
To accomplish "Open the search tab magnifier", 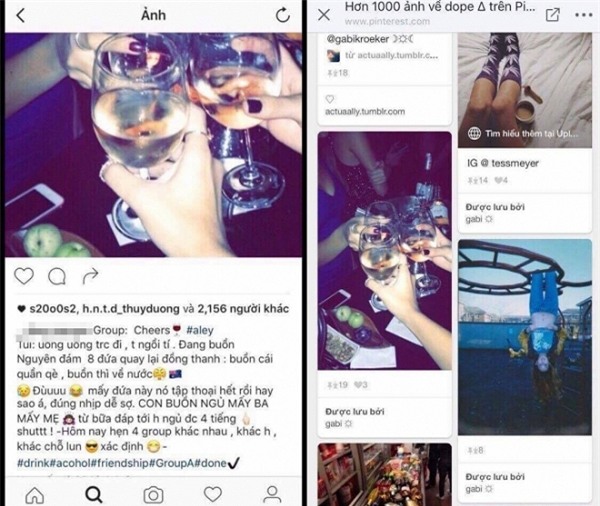I will (x=94, y=495).
